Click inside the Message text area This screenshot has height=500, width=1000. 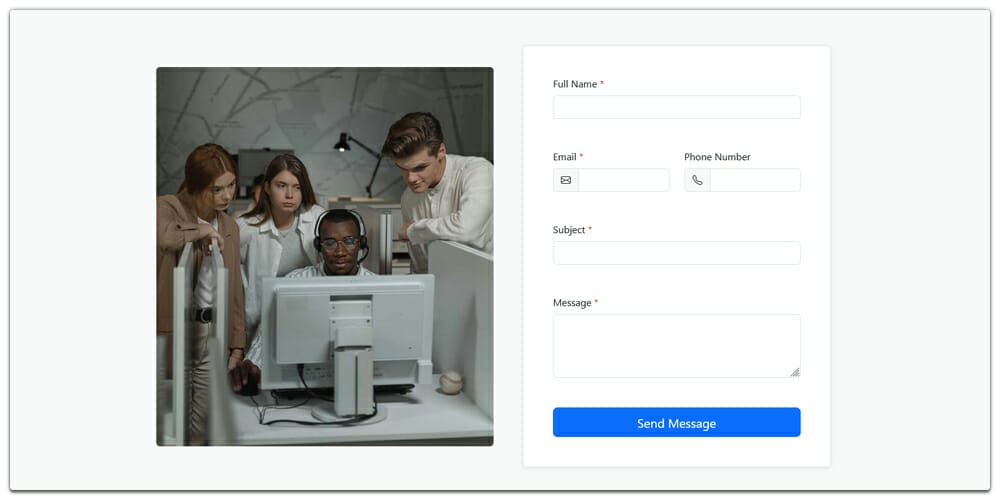pos(677,346)
